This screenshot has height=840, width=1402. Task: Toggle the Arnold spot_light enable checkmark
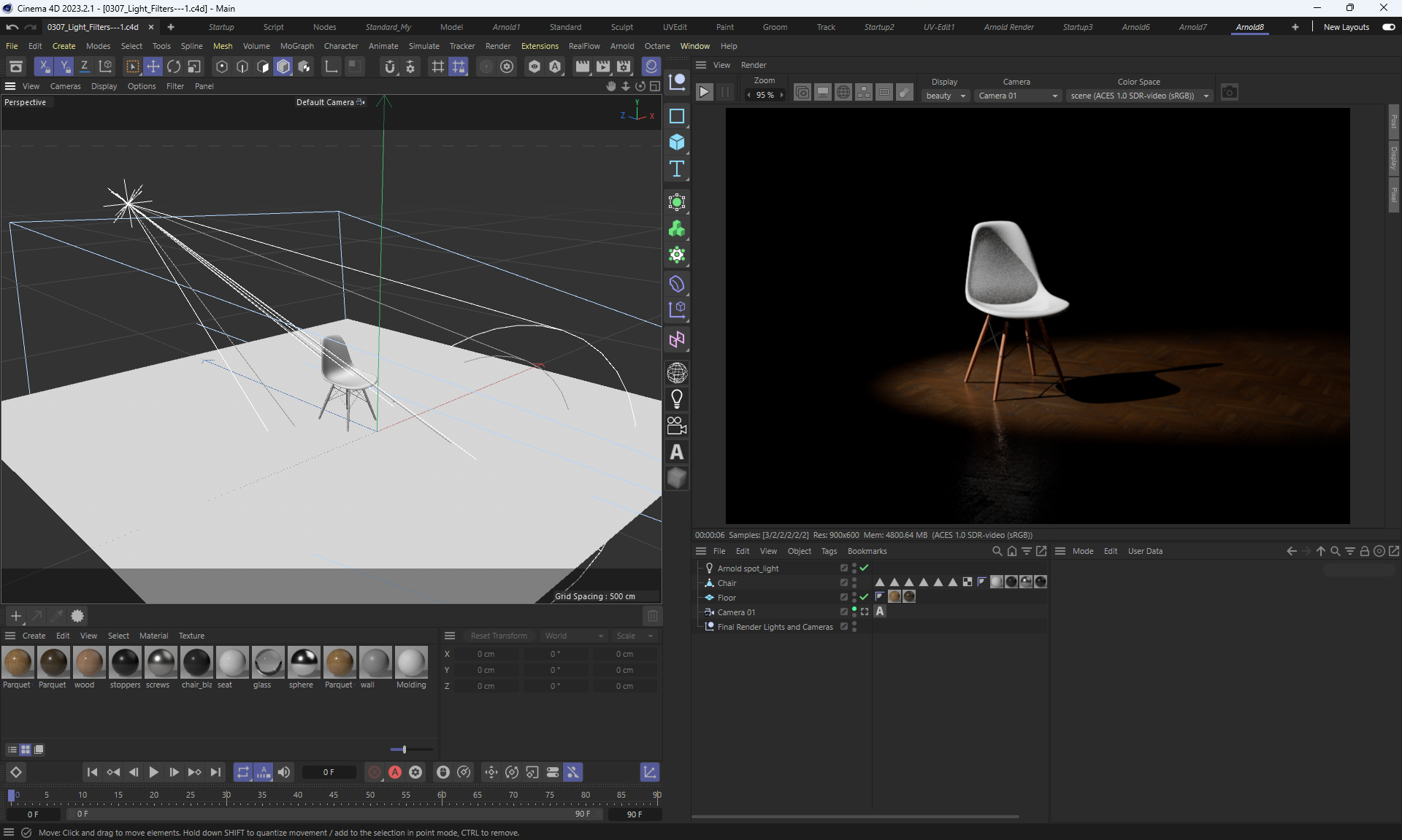click(x=865, y=568)
